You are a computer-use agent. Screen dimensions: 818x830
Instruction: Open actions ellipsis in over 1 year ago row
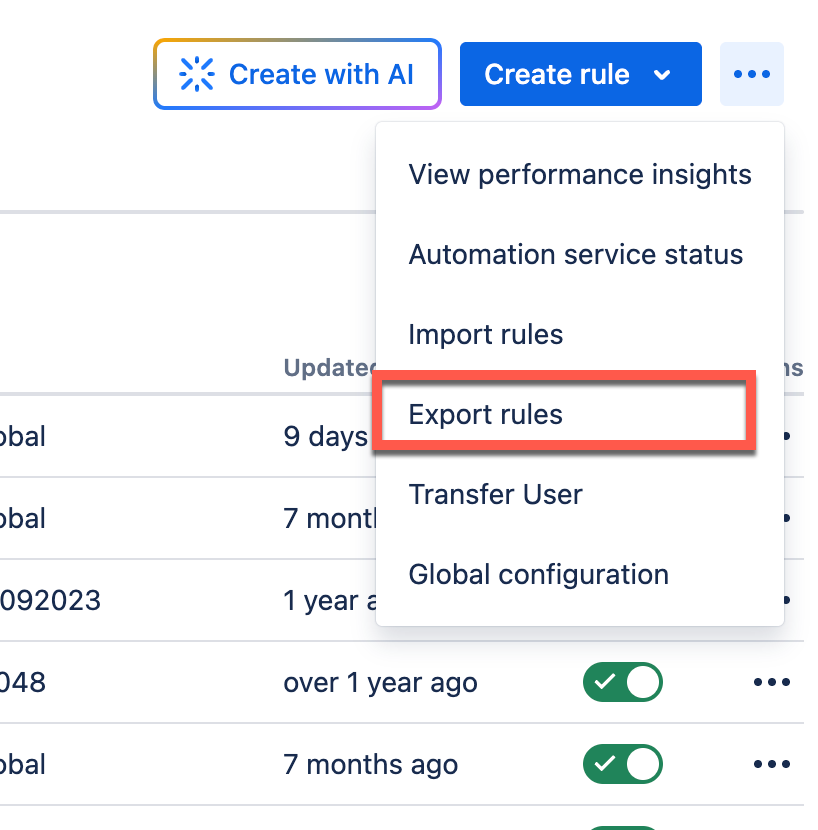772,682
